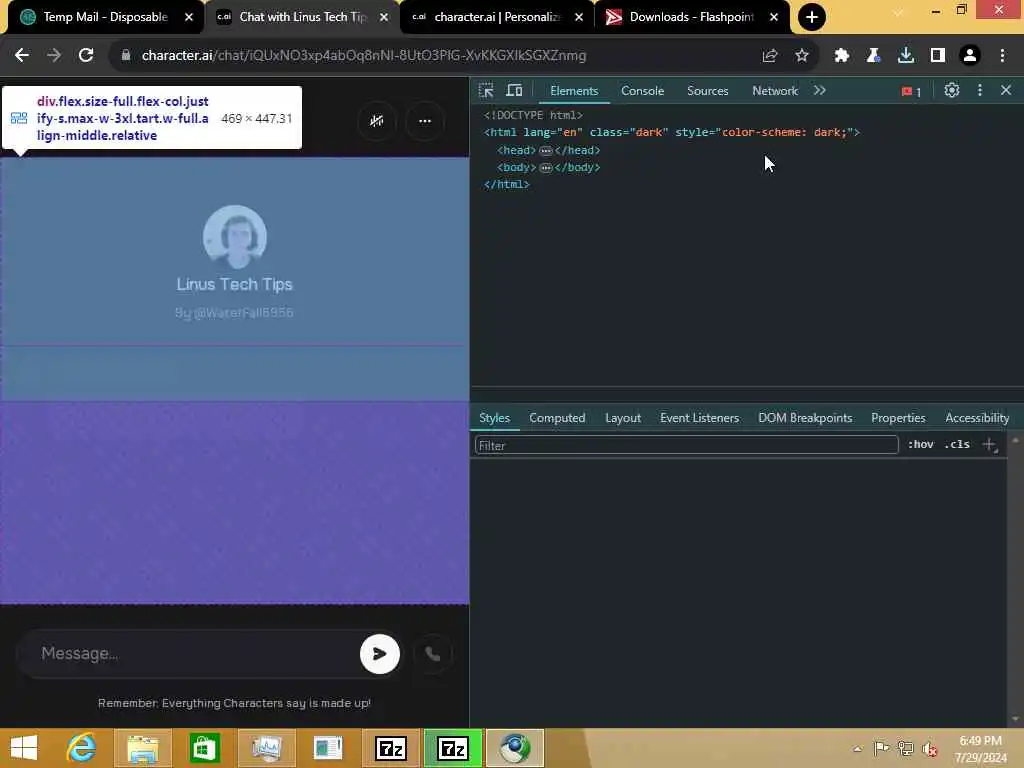Select the DOCTYPE html line
The image size is (1024, 768).
point(533,115)
